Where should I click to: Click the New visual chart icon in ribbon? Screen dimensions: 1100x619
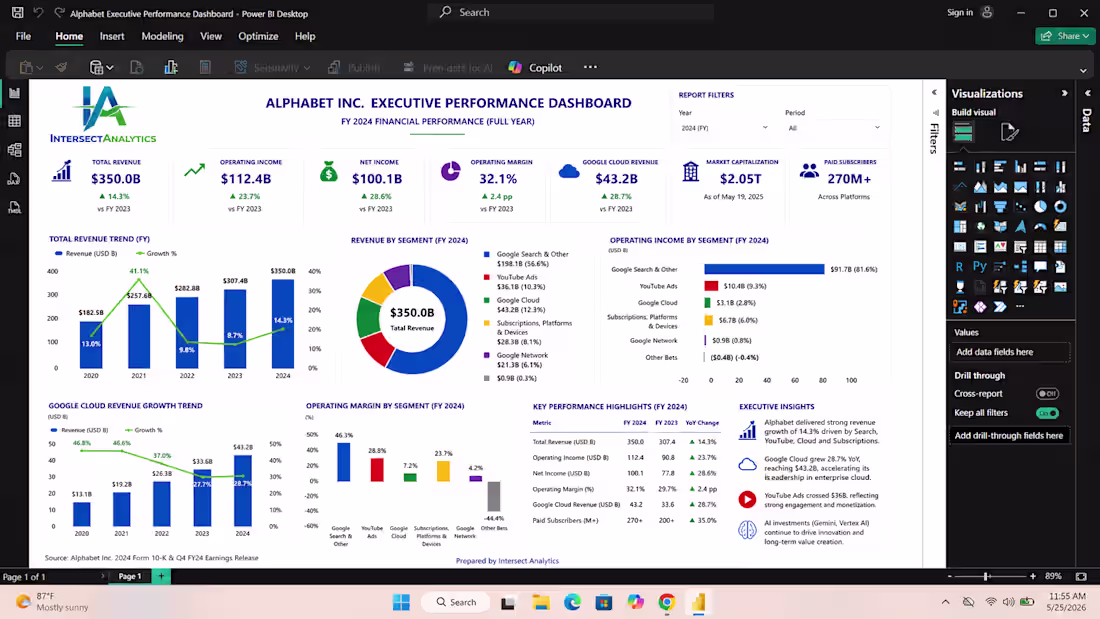[x=170, y=67]
